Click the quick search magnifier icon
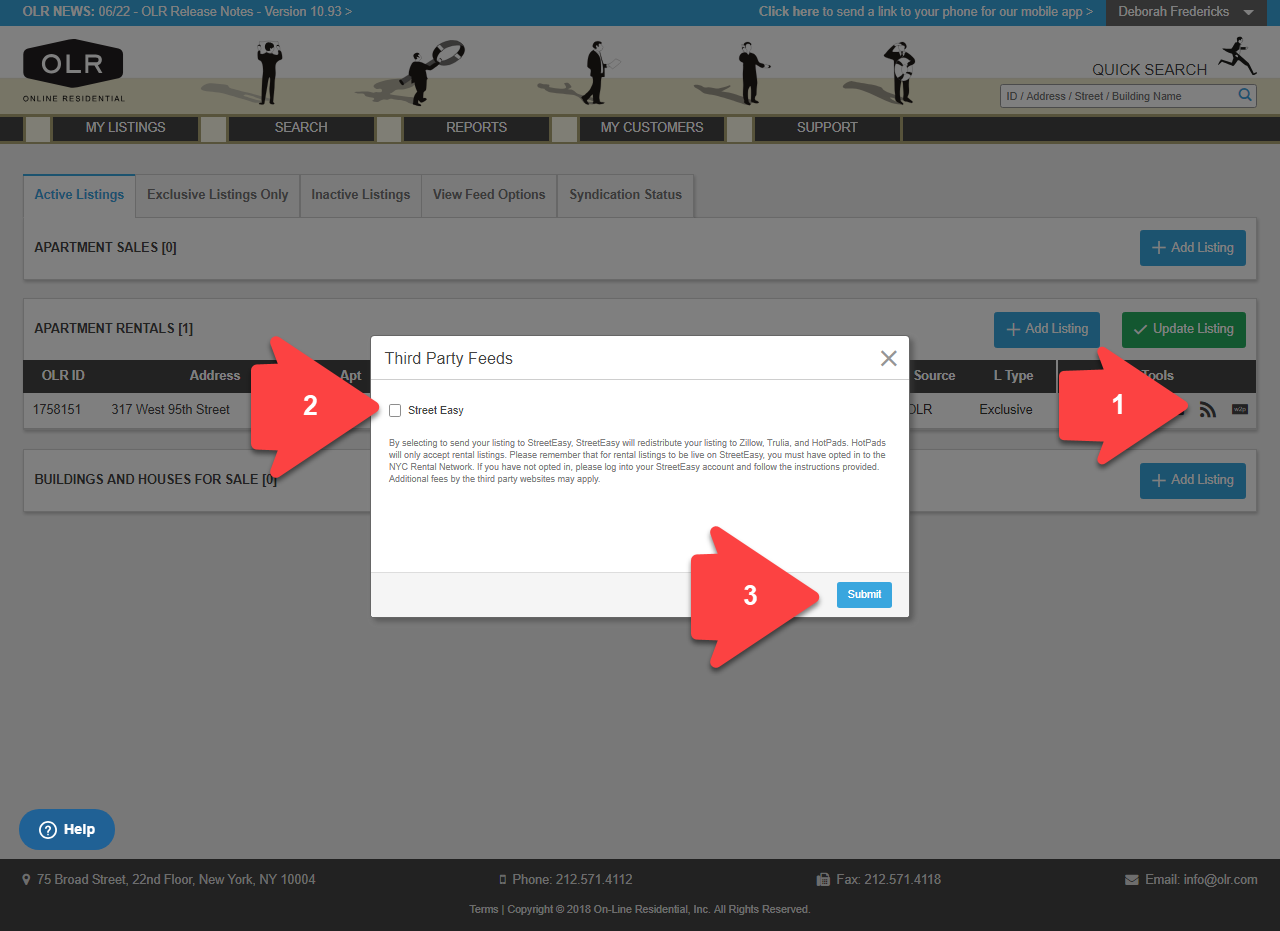 coord(1245,95)
